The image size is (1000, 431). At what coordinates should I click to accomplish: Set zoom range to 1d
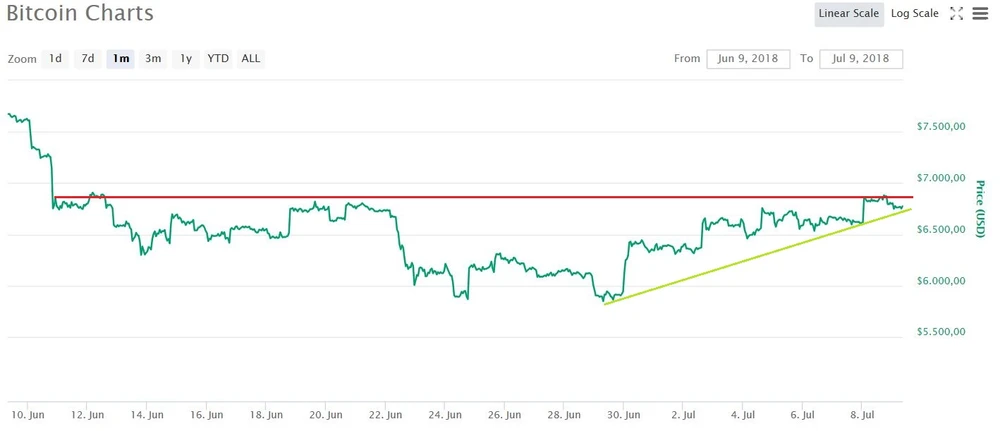tap(56, 59)
